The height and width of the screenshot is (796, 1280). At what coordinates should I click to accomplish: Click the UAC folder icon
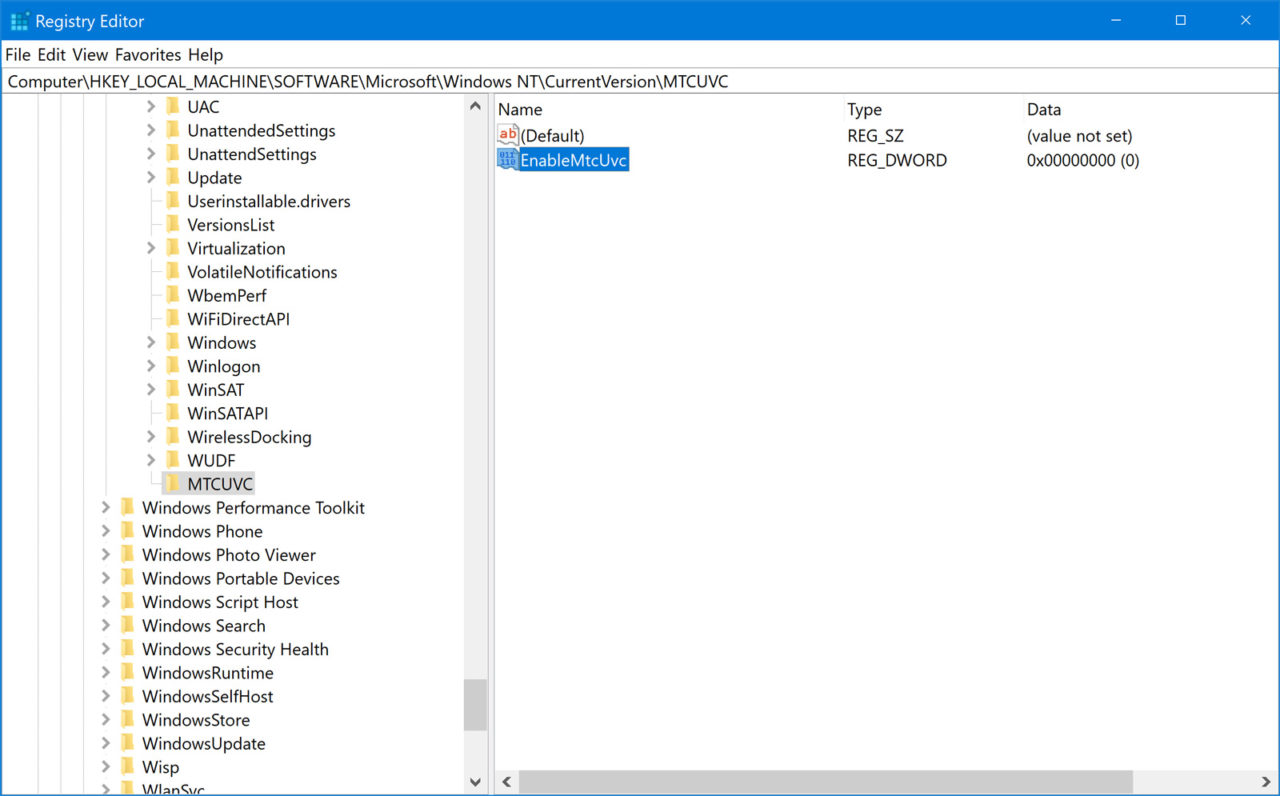(173, 107)
